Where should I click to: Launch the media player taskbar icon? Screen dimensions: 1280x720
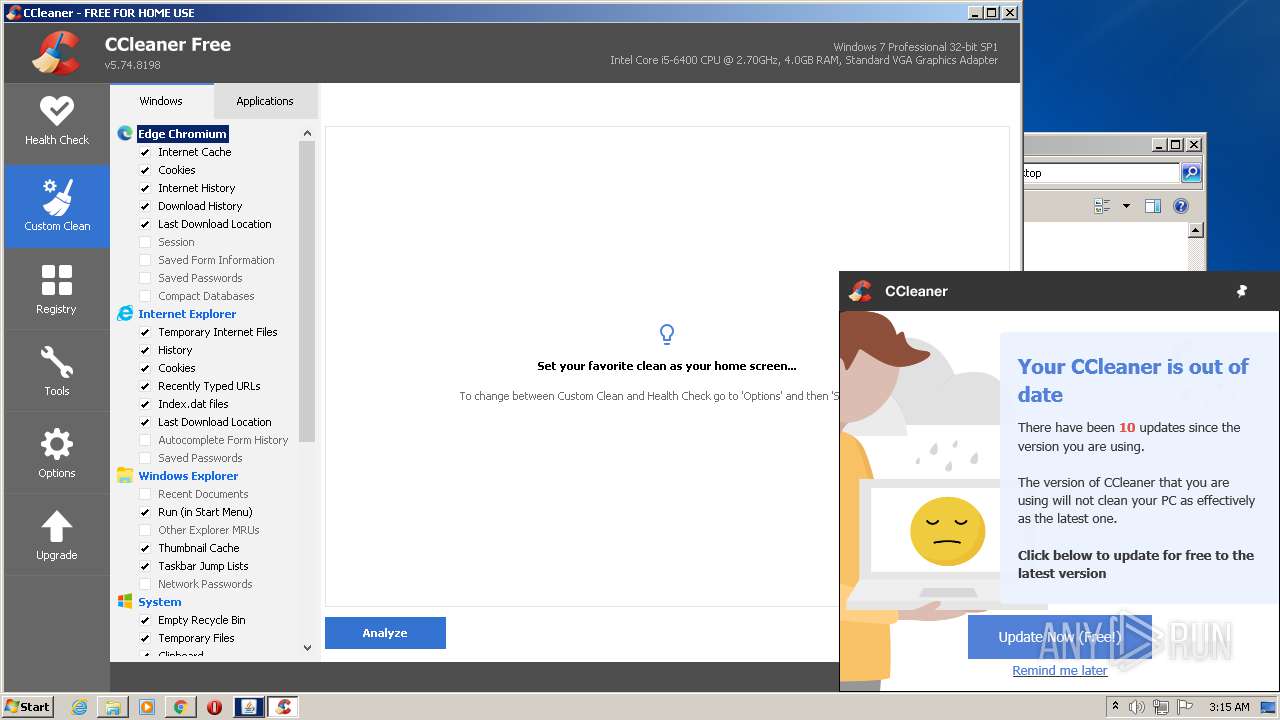(147, 707)
